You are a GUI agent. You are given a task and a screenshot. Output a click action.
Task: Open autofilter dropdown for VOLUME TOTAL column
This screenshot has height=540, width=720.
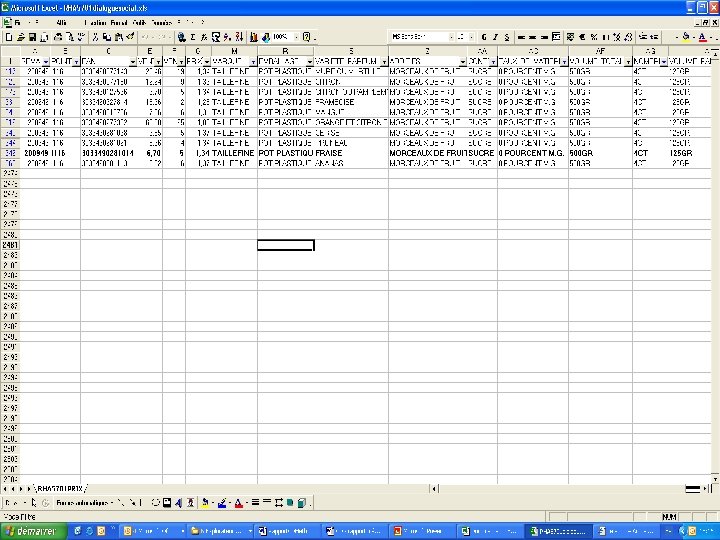click(x=628, y=62)
